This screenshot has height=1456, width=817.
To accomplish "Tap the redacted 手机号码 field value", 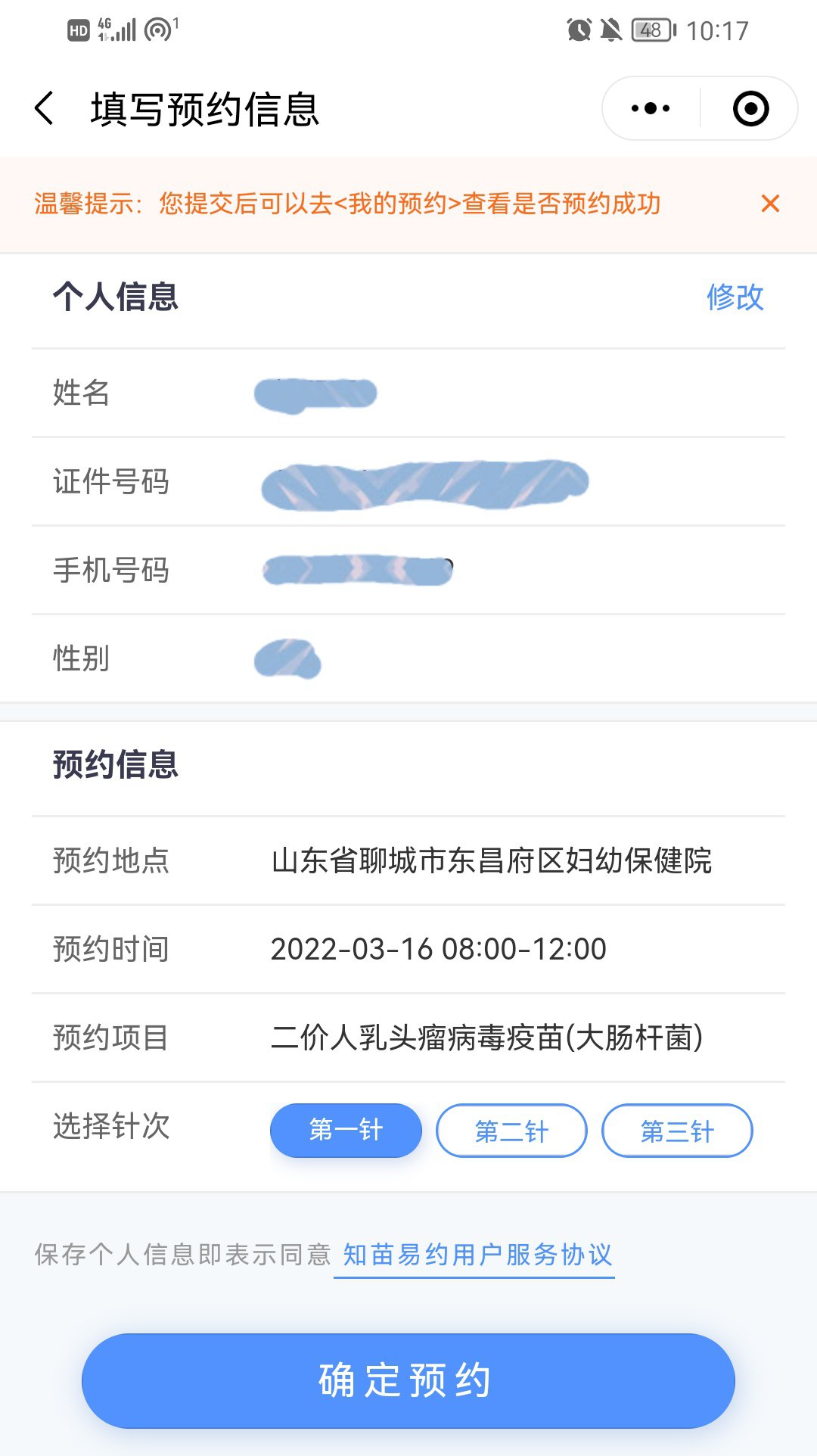I will pyautogui.click(x=357, y=570).
